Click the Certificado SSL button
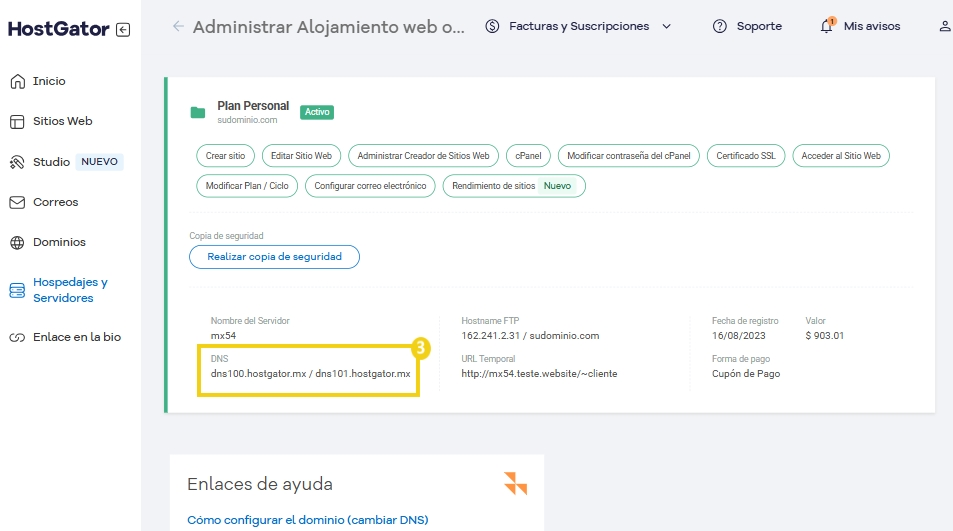The width and height of the screenshot is (953, 531). [746, 156]
